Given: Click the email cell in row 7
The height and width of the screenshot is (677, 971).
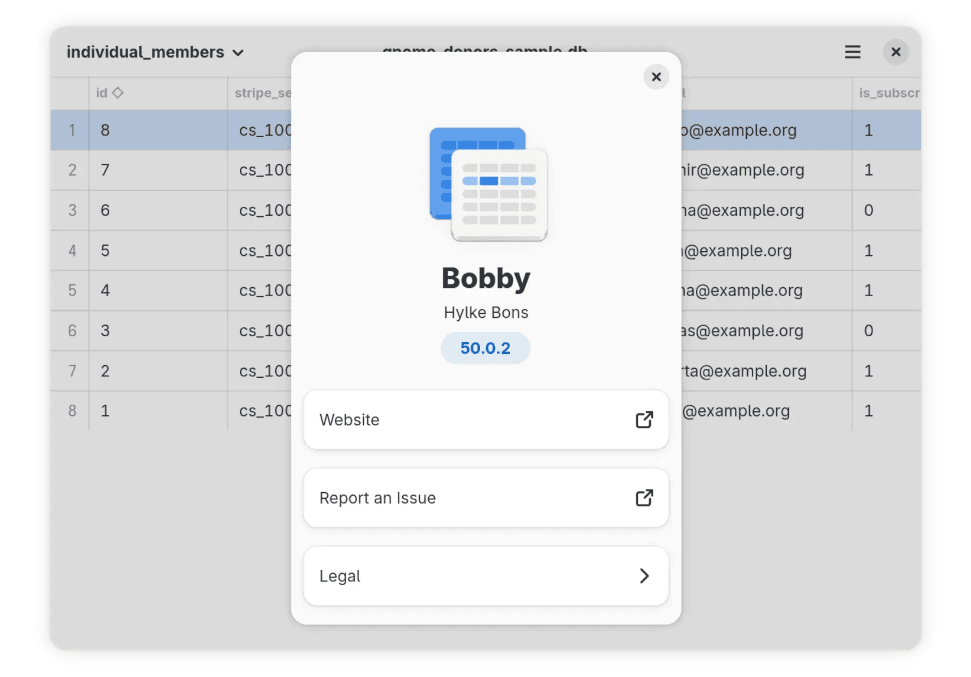Looking at the screenshot, I should point(766,371).
